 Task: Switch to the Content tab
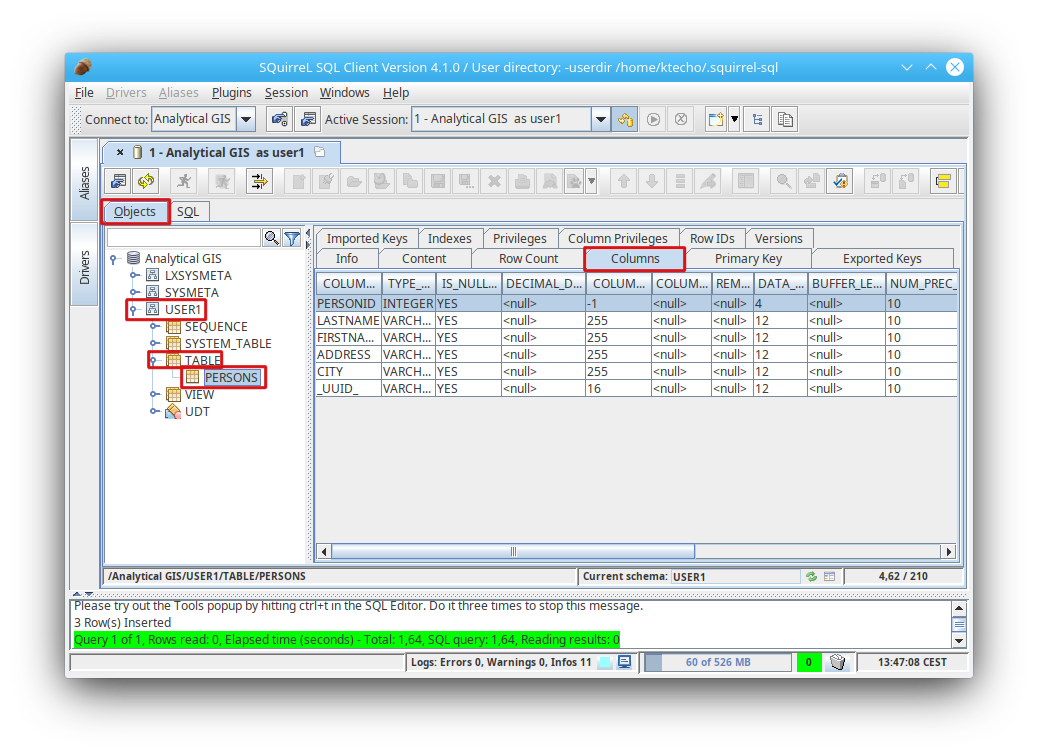[424, 259]
